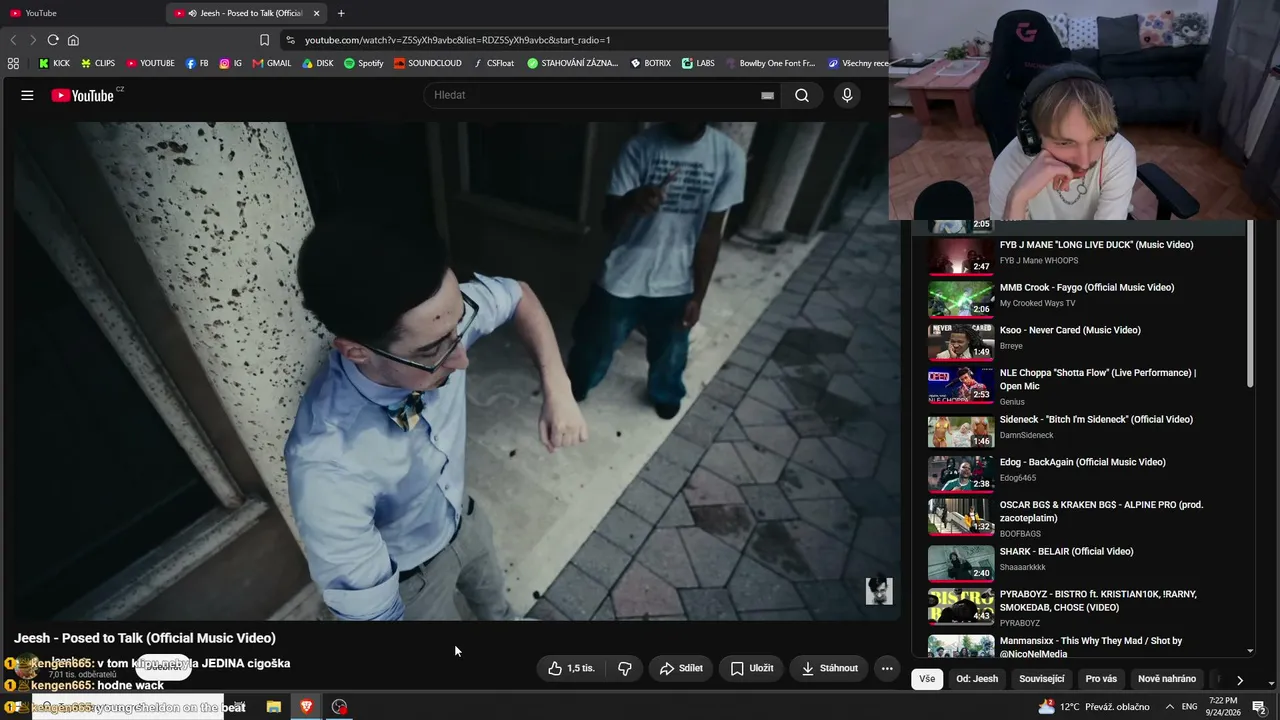1280x720 pixels.
Task: Share the video via Sdílet button
Action: tap(681, 668)
